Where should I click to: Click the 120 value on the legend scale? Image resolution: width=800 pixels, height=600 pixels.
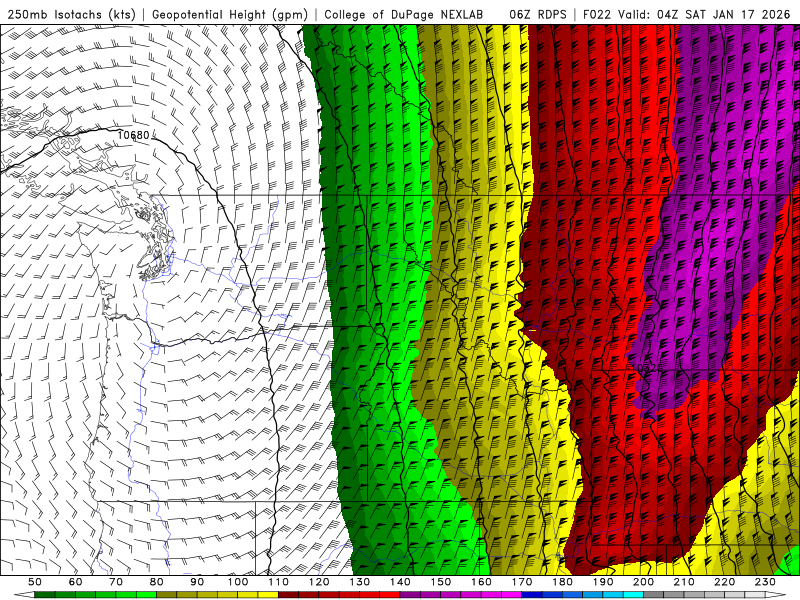coord(319,582)
